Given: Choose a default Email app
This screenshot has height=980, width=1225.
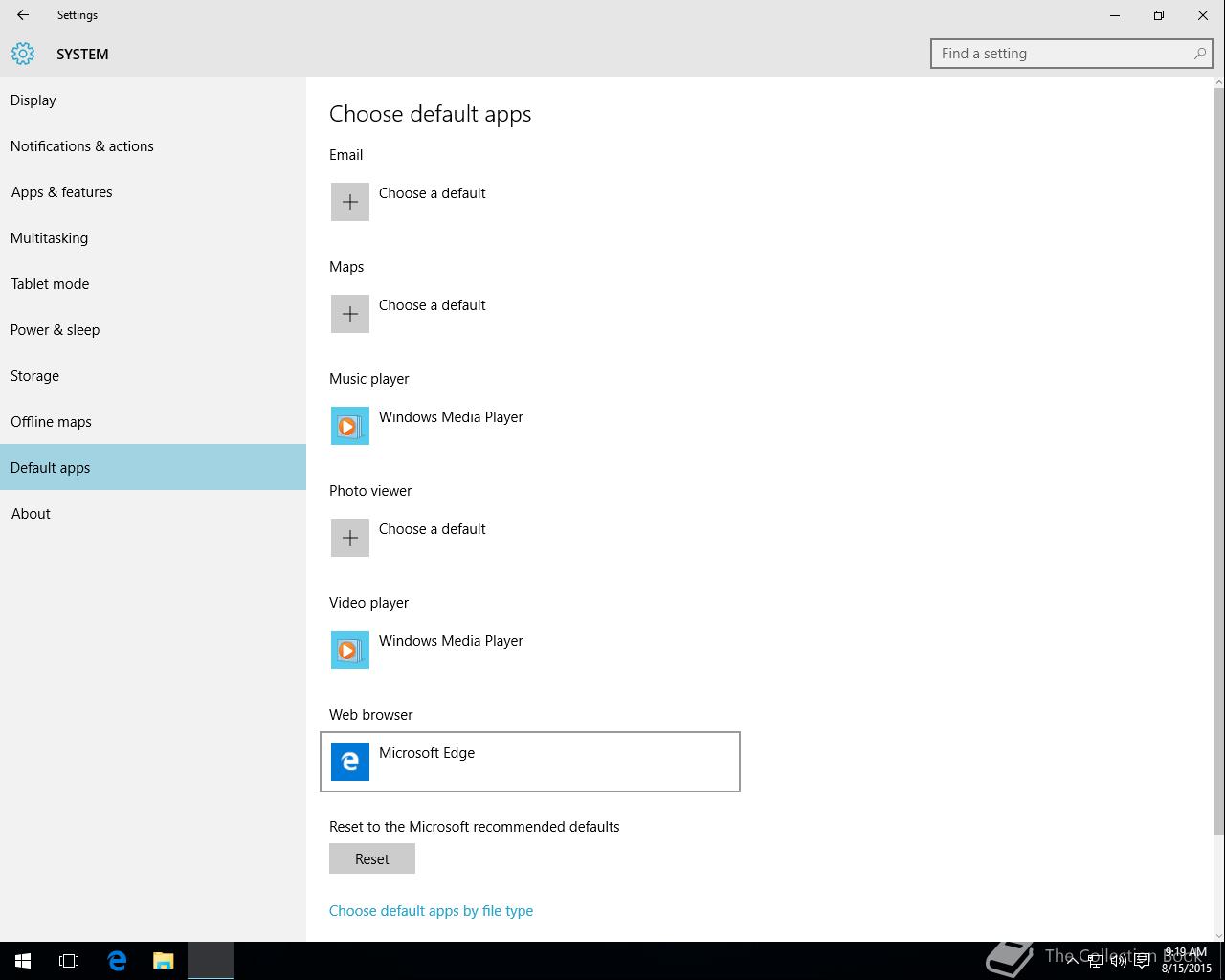Looking at the screenshot, I should pyautogui.click(x=530, y=202).
